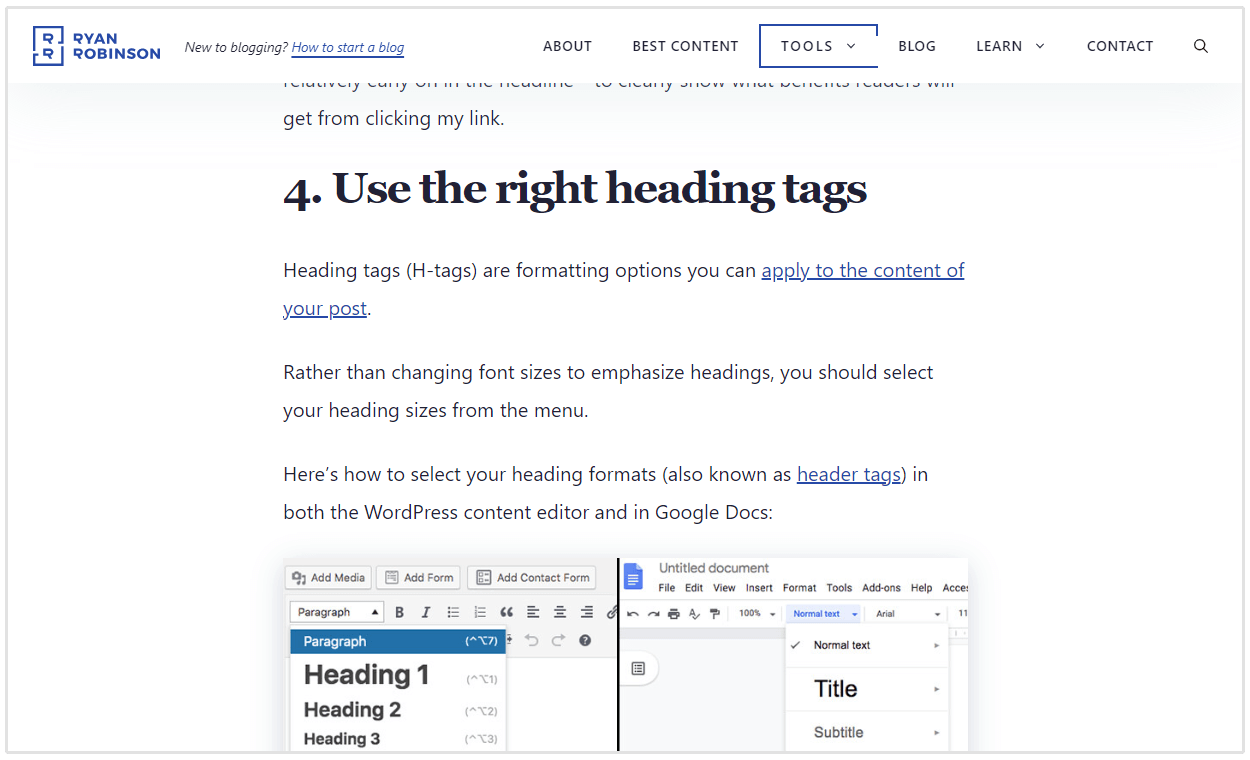Viewport: 1250px width, 760px height.
Task: Click the "header tags" hyperlink
Action: tap(849, 474)
